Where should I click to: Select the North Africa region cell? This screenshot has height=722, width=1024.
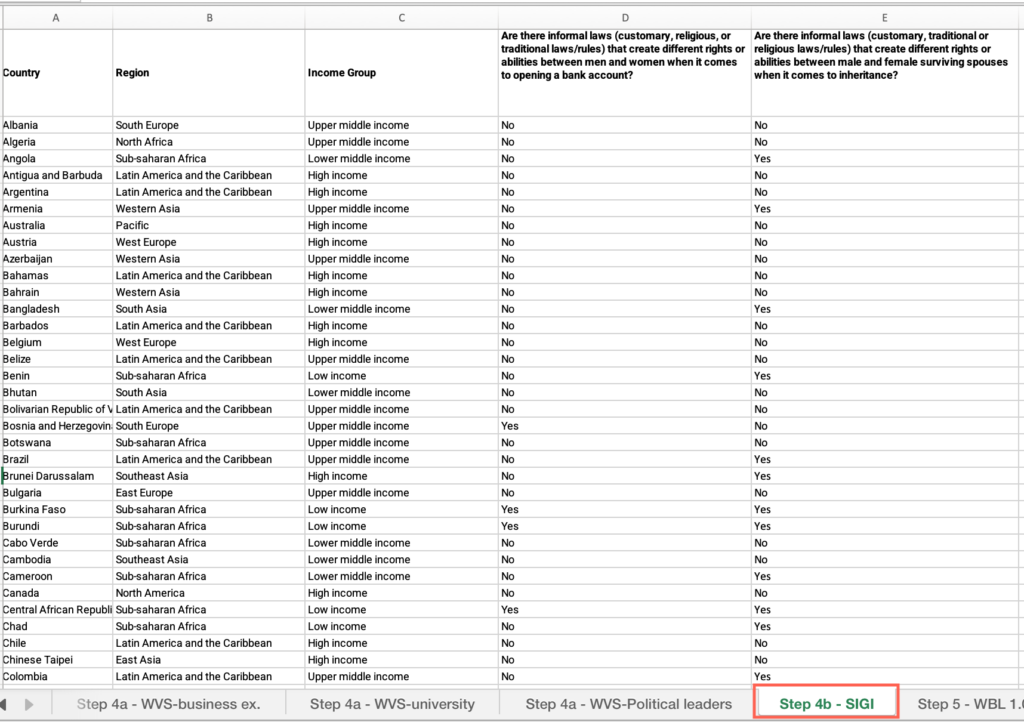[209, 142]
